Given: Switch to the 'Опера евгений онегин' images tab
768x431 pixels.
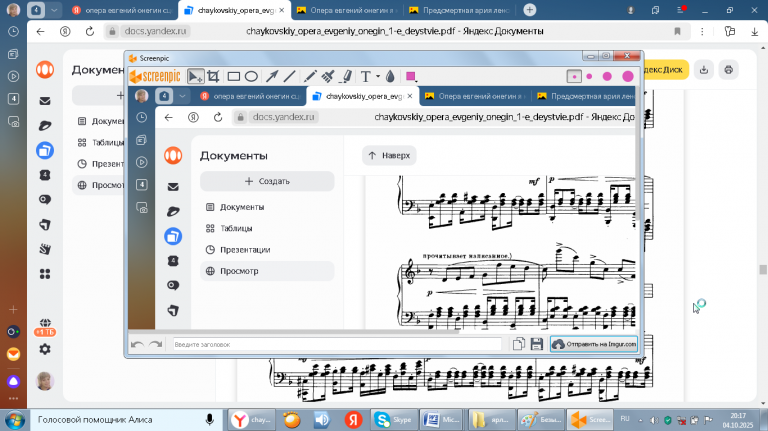Looking at the screenshot, I should click(347, 10).
